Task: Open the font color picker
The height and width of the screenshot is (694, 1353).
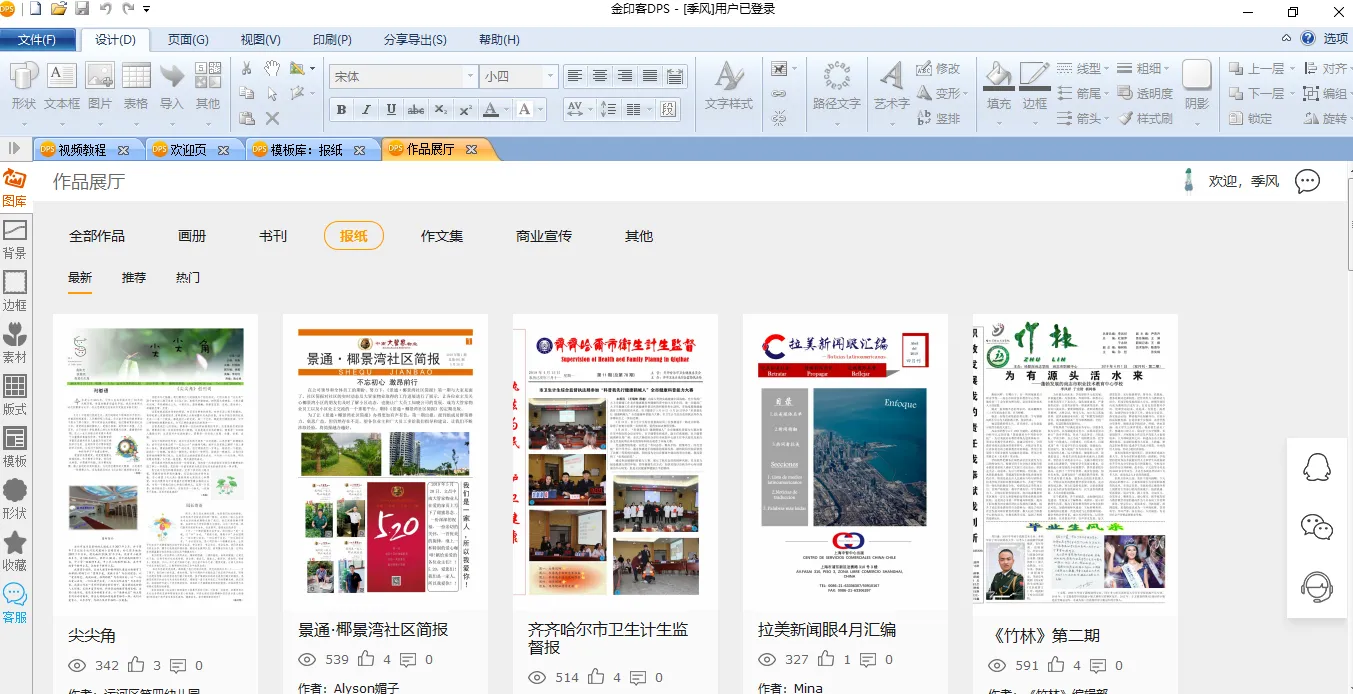Action: [491, 110]
